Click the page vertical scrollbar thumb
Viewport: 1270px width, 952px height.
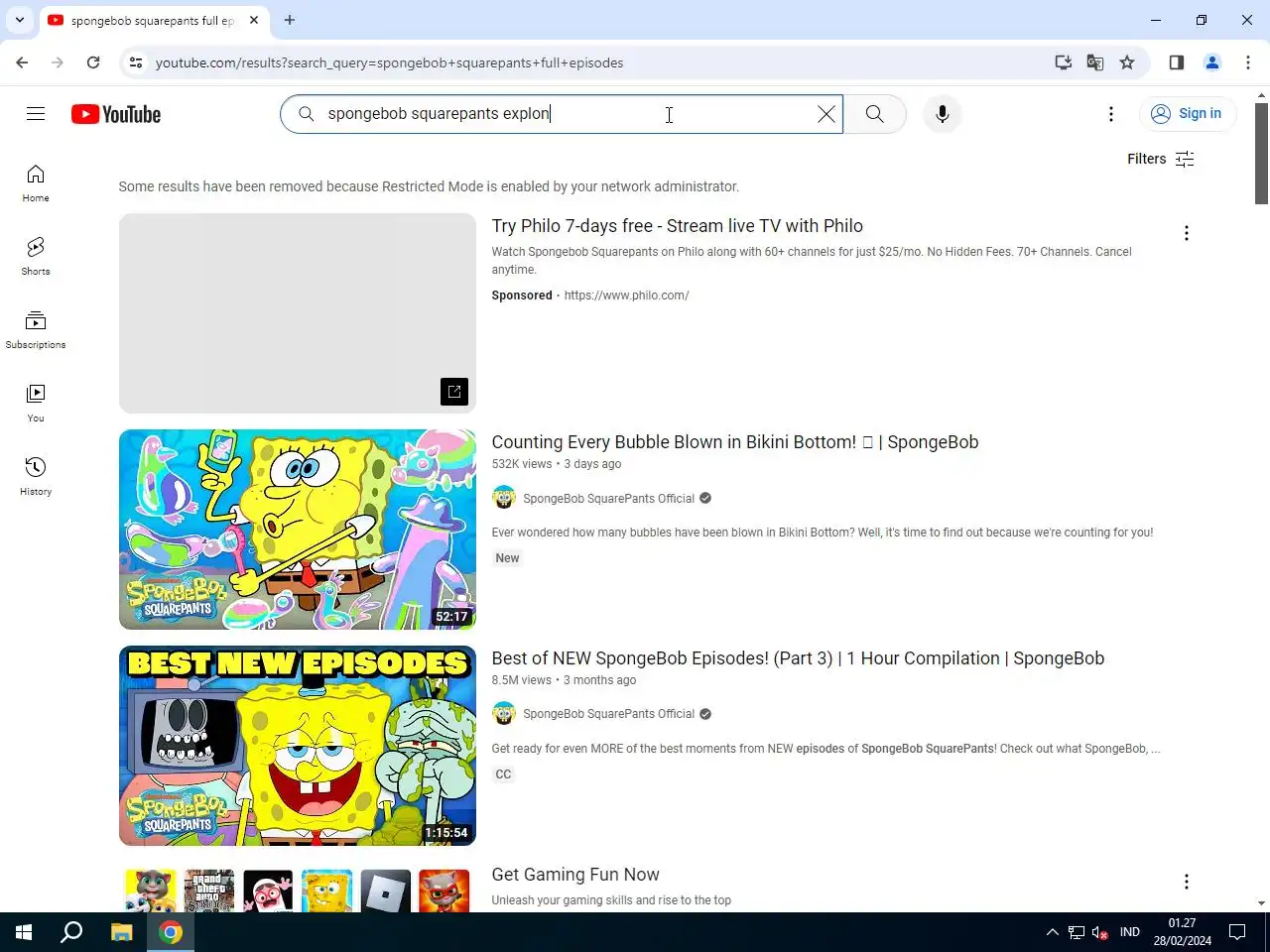[x=1261, y=154]
